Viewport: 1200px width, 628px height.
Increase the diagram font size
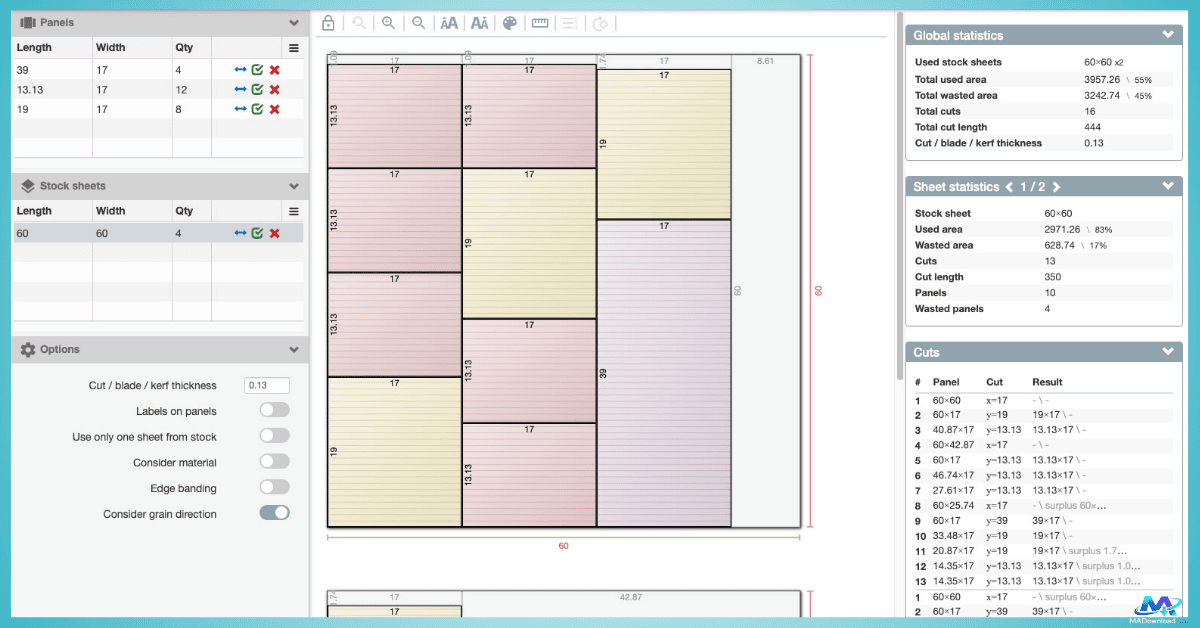coord(449,23)
